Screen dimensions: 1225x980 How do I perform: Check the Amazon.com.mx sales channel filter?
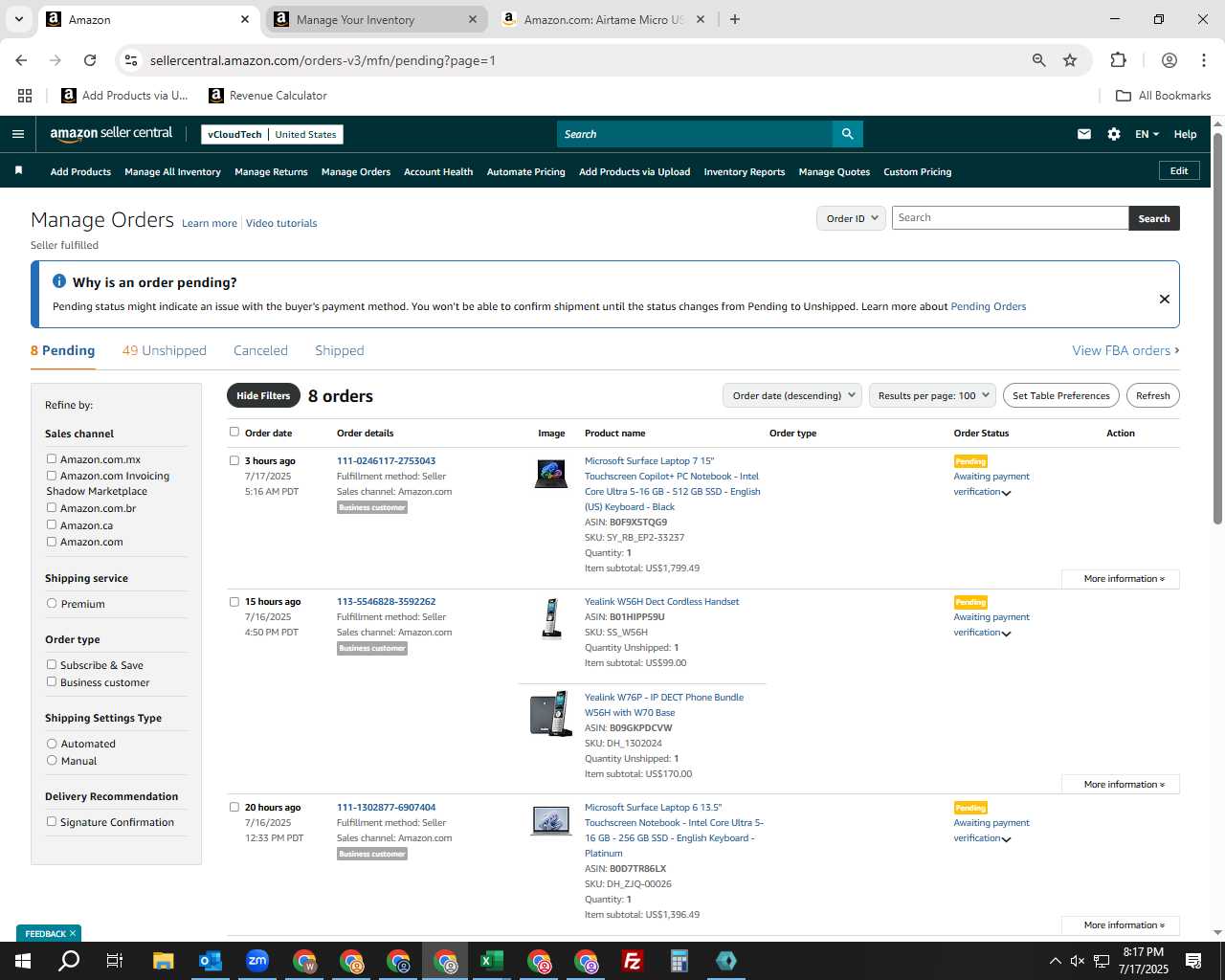[52, 459]
